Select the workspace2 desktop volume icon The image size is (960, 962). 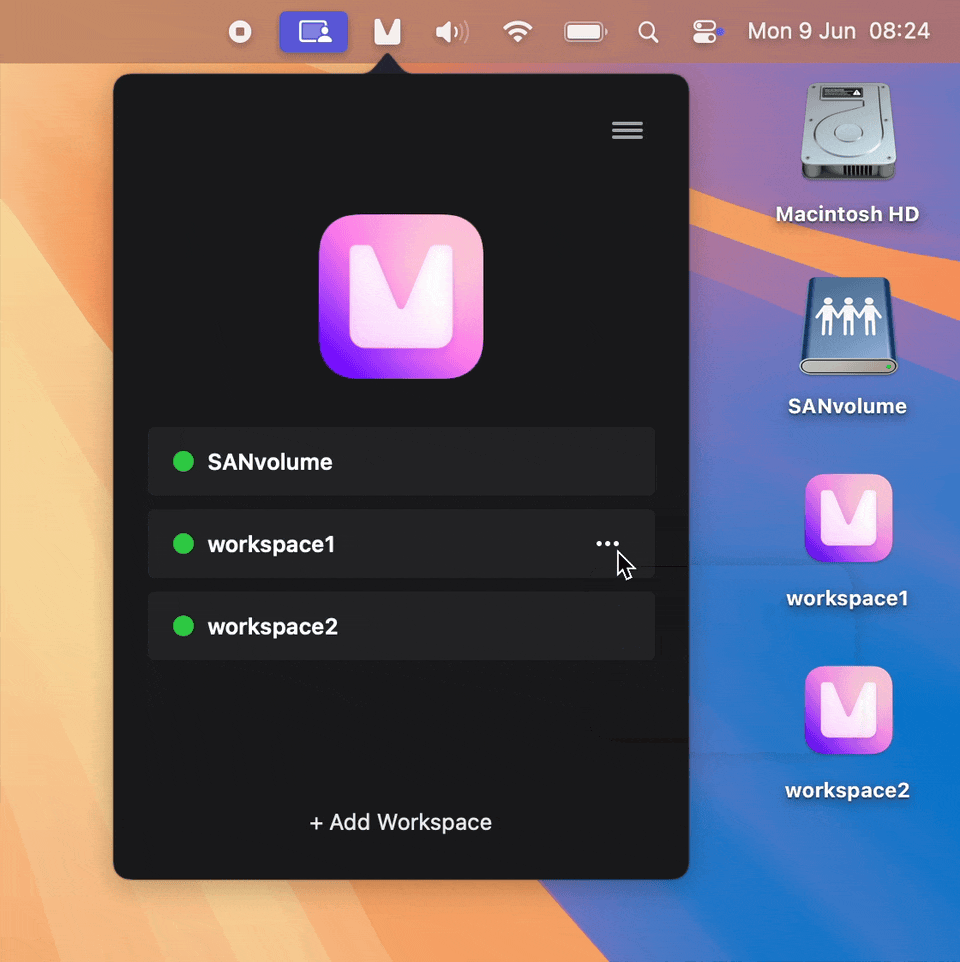point(848,710)
